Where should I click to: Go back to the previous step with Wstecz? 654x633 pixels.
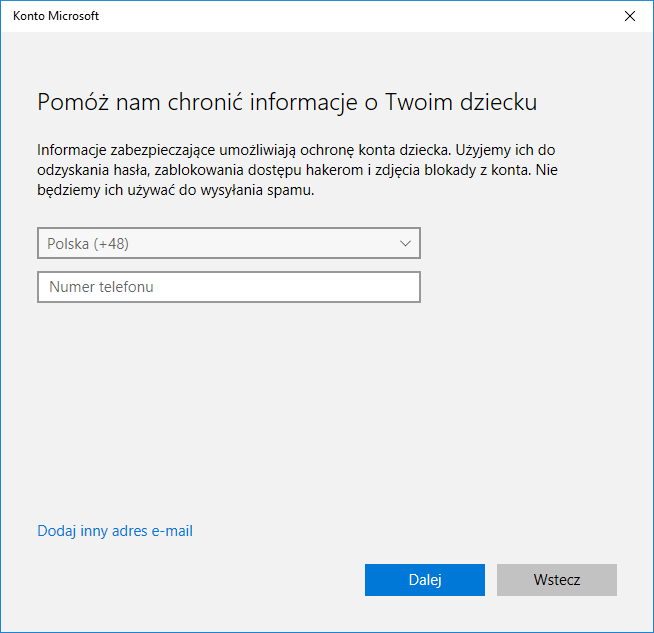(x=556, y=580)
